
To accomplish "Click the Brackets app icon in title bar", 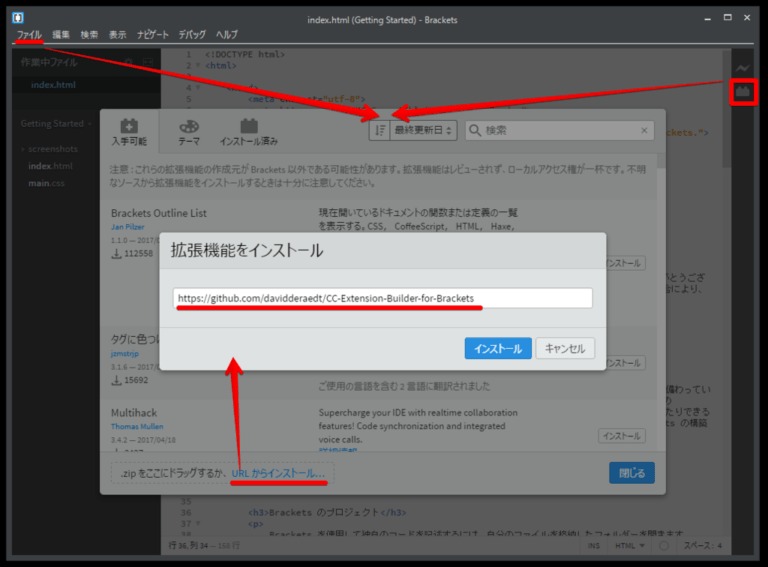I will pos(19,17).
